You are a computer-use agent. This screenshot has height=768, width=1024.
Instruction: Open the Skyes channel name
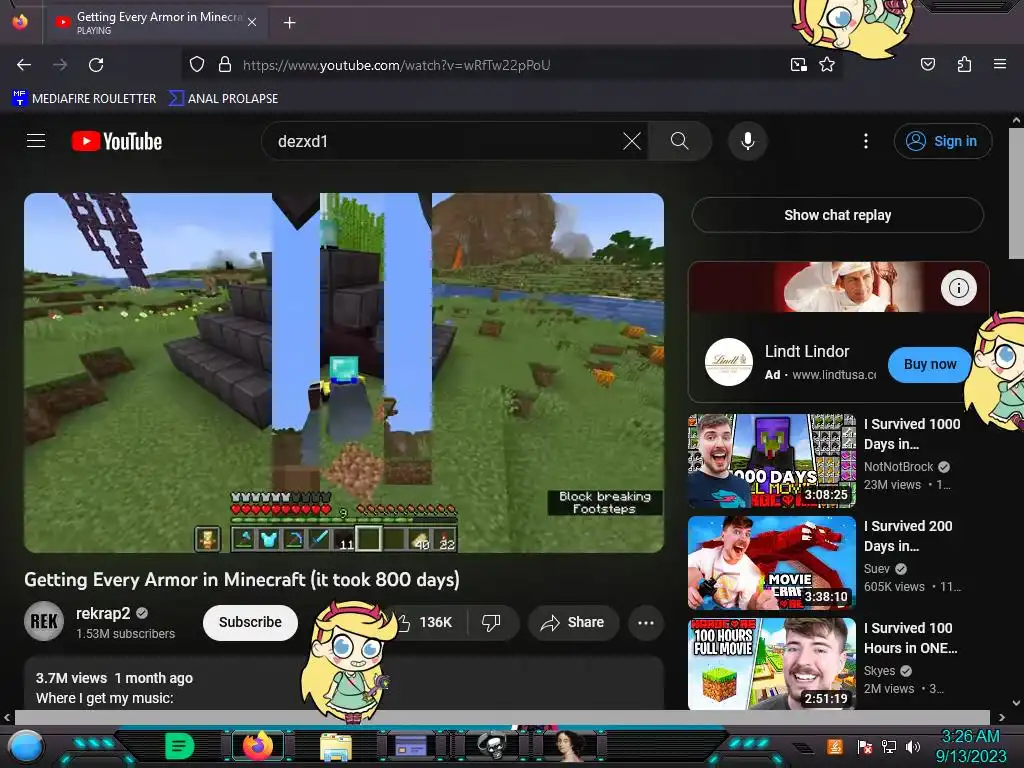click(x=879, y=670)
